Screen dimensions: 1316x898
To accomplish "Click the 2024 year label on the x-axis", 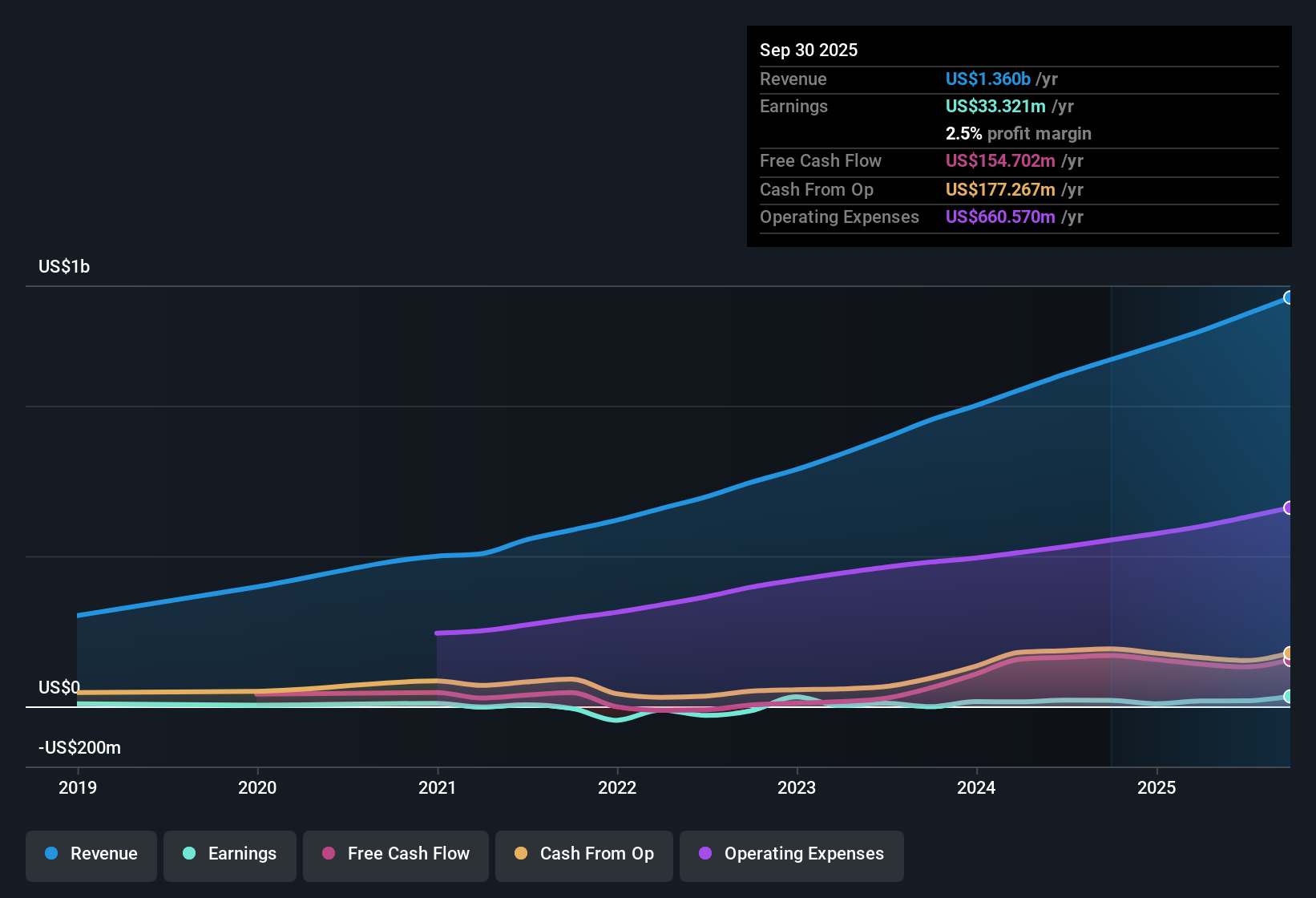I will (976, 788).
